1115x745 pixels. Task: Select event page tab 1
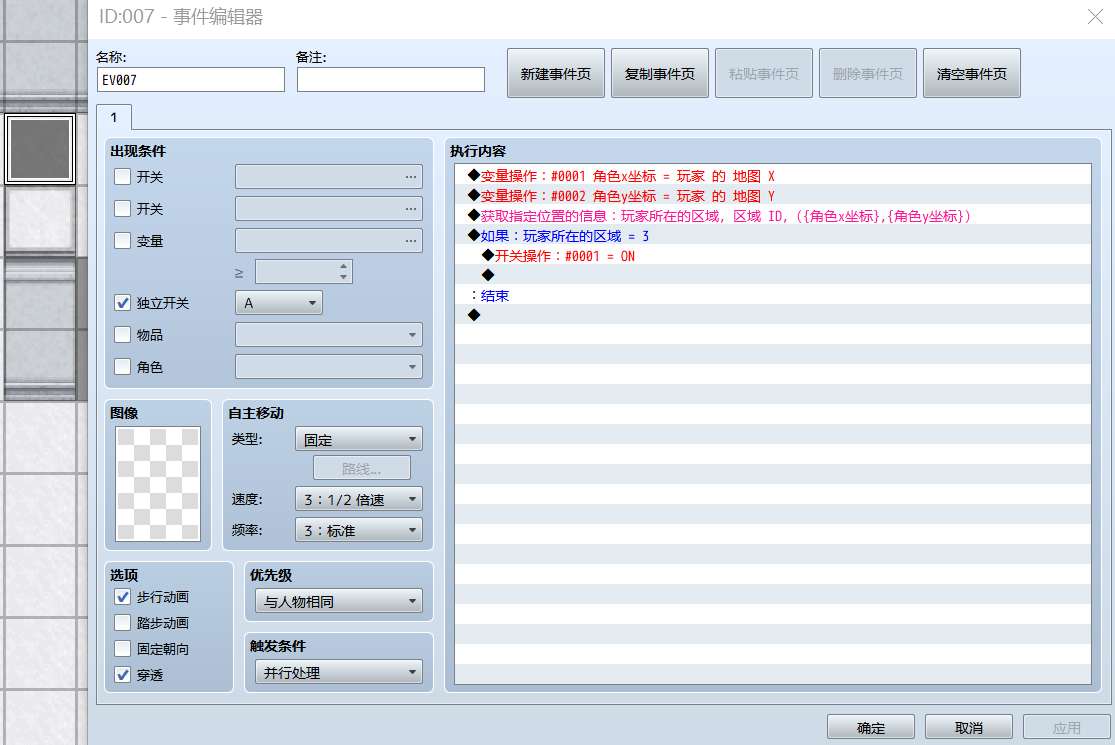114,117
